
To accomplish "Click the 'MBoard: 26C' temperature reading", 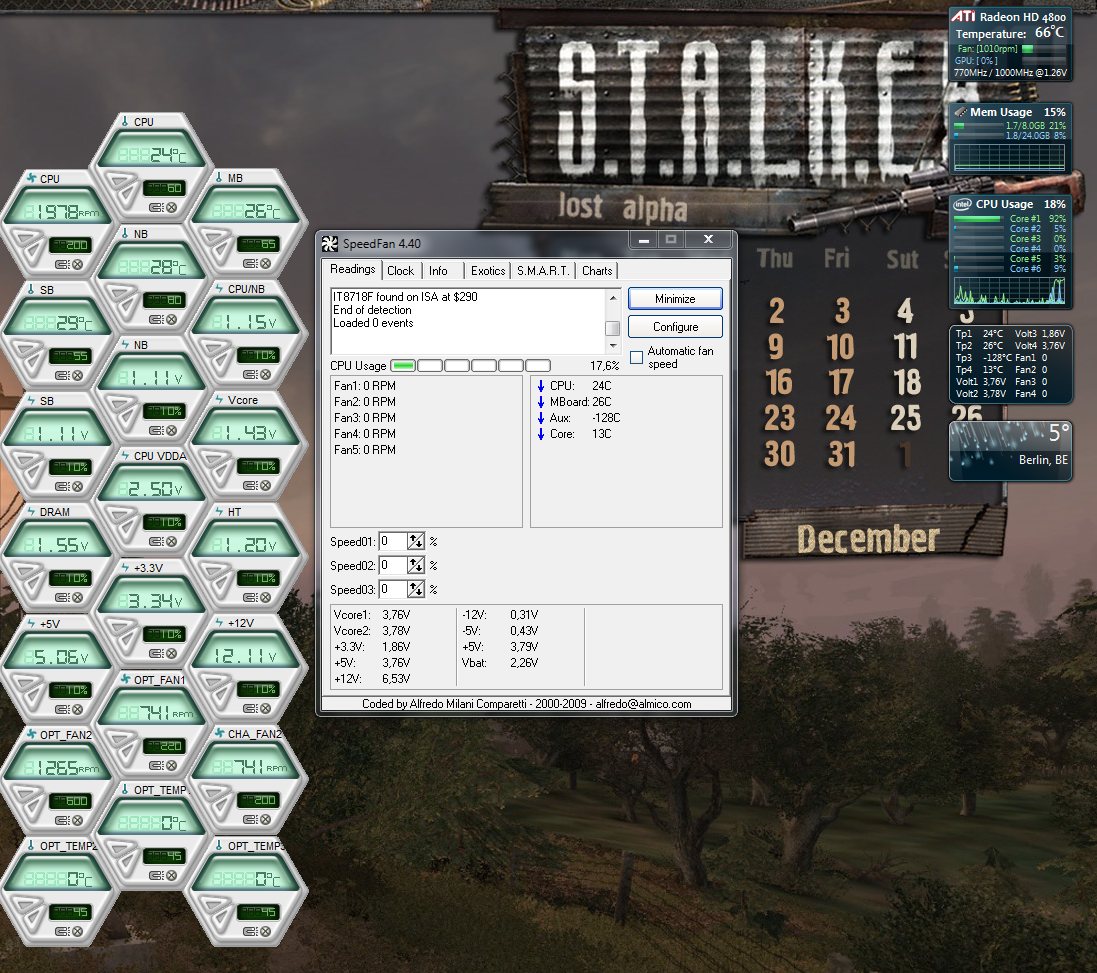I will [580, 402].
